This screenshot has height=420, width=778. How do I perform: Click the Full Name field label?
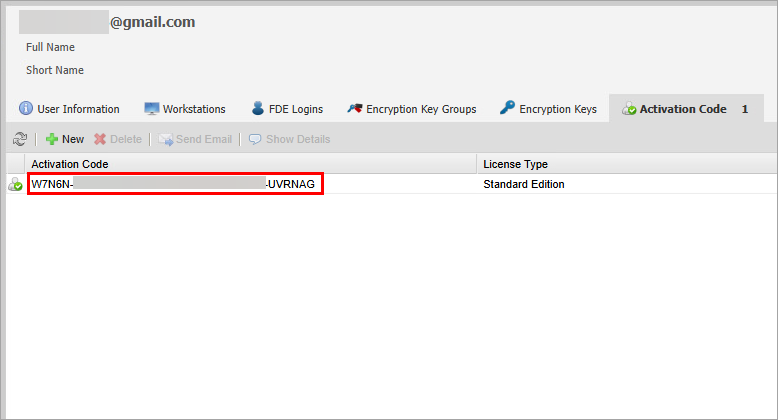(x=50, y=47)
